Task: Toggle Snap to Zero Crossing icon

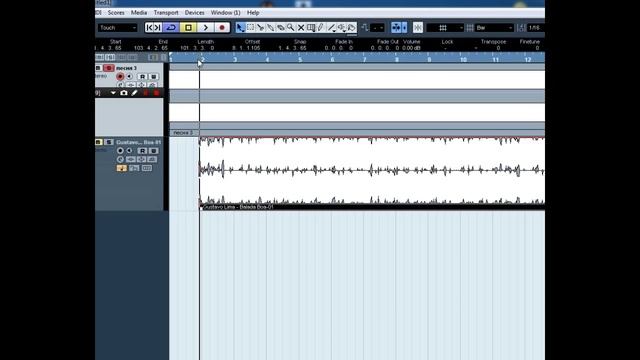Action: 365,28
